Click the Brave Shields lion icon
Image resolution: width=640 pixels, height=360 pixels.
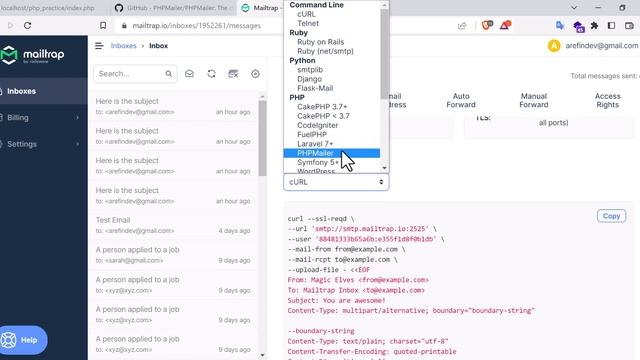[x=487, y=25]
